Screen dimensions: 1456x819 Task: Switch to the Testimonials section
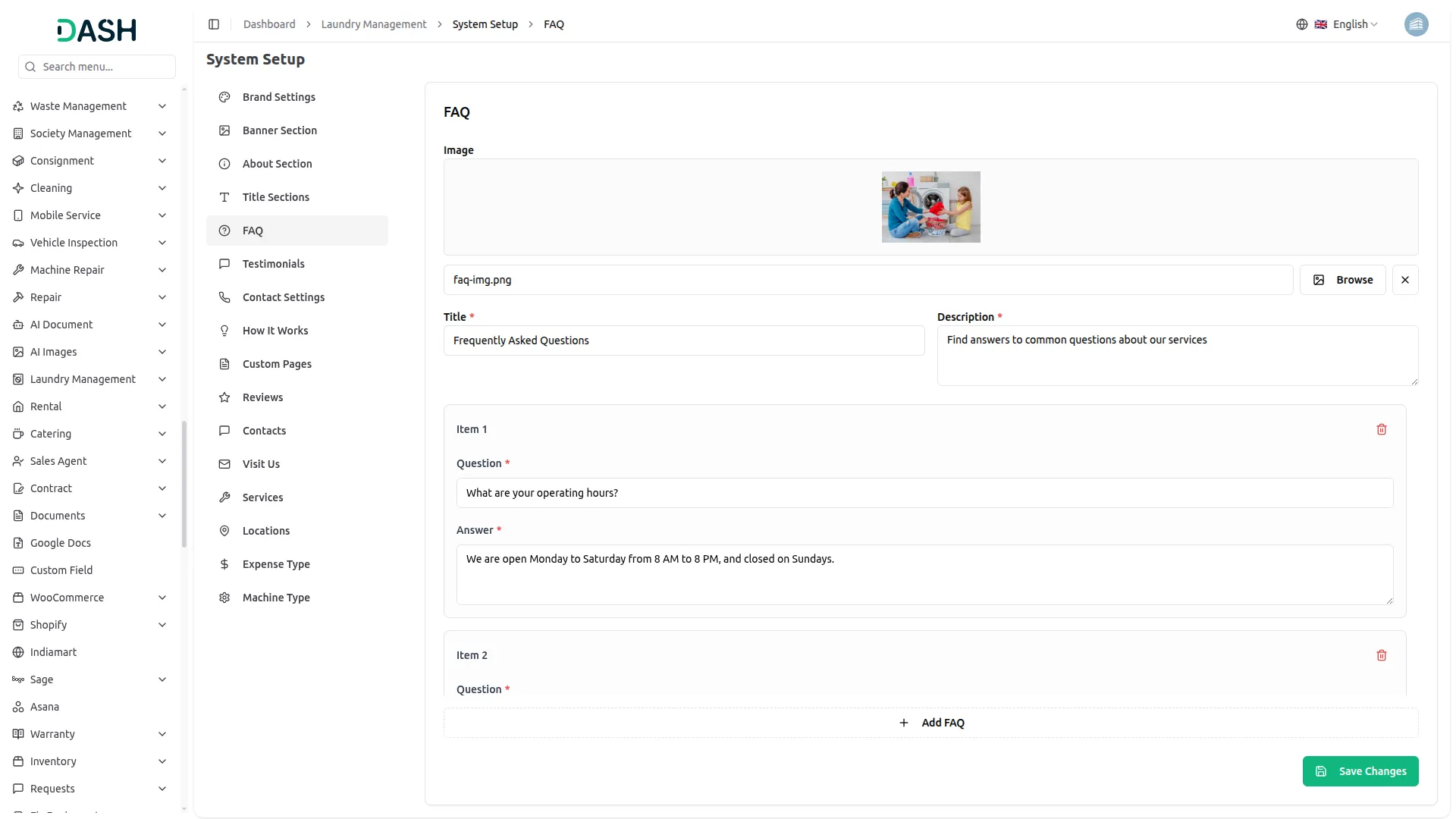point(273,263)
